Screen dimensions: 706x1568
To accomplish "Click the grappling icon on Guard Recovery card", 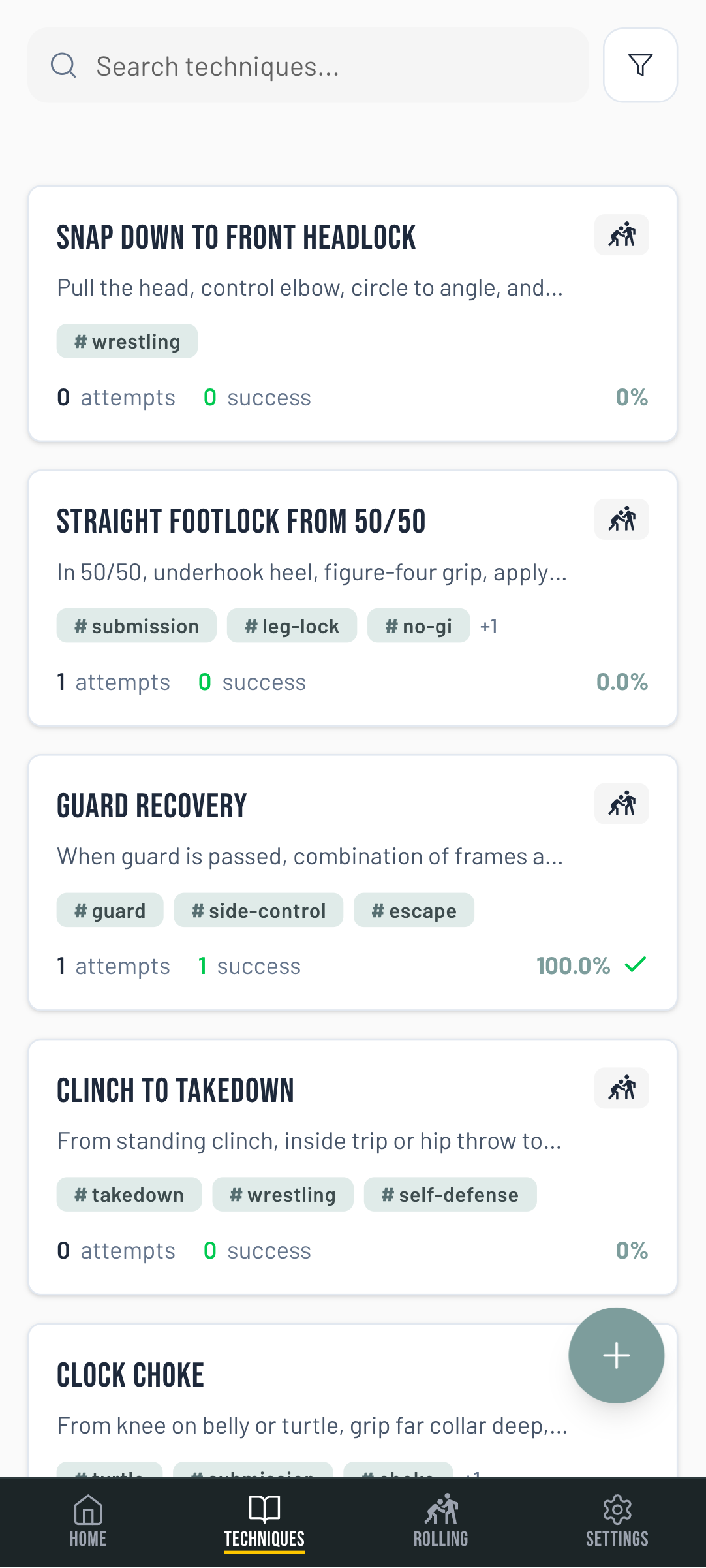I will (621, 804).
